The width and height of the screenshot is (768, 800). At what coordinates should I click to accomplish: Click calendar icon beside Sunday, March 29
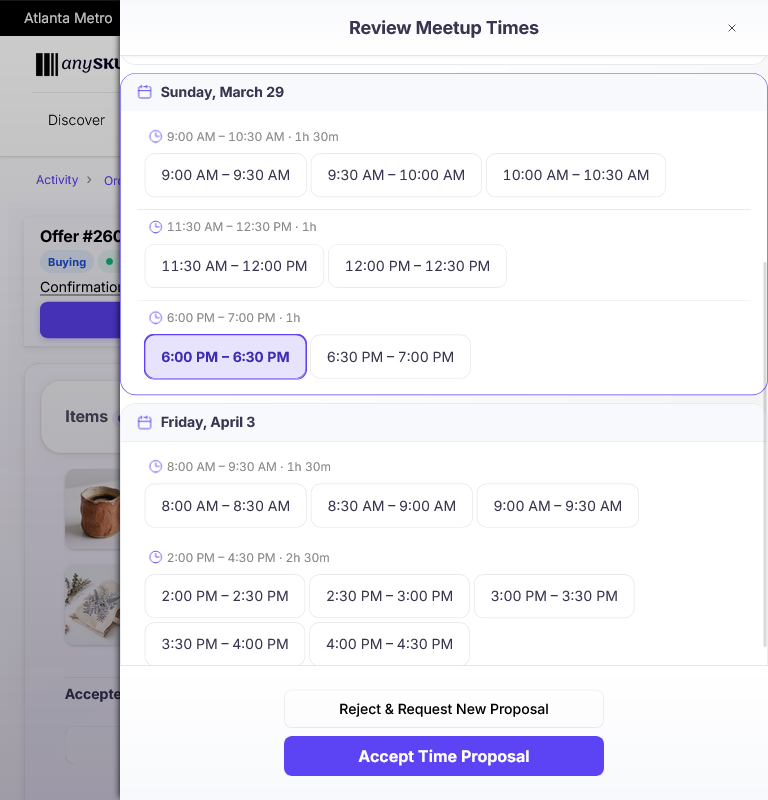coord(145,92)
